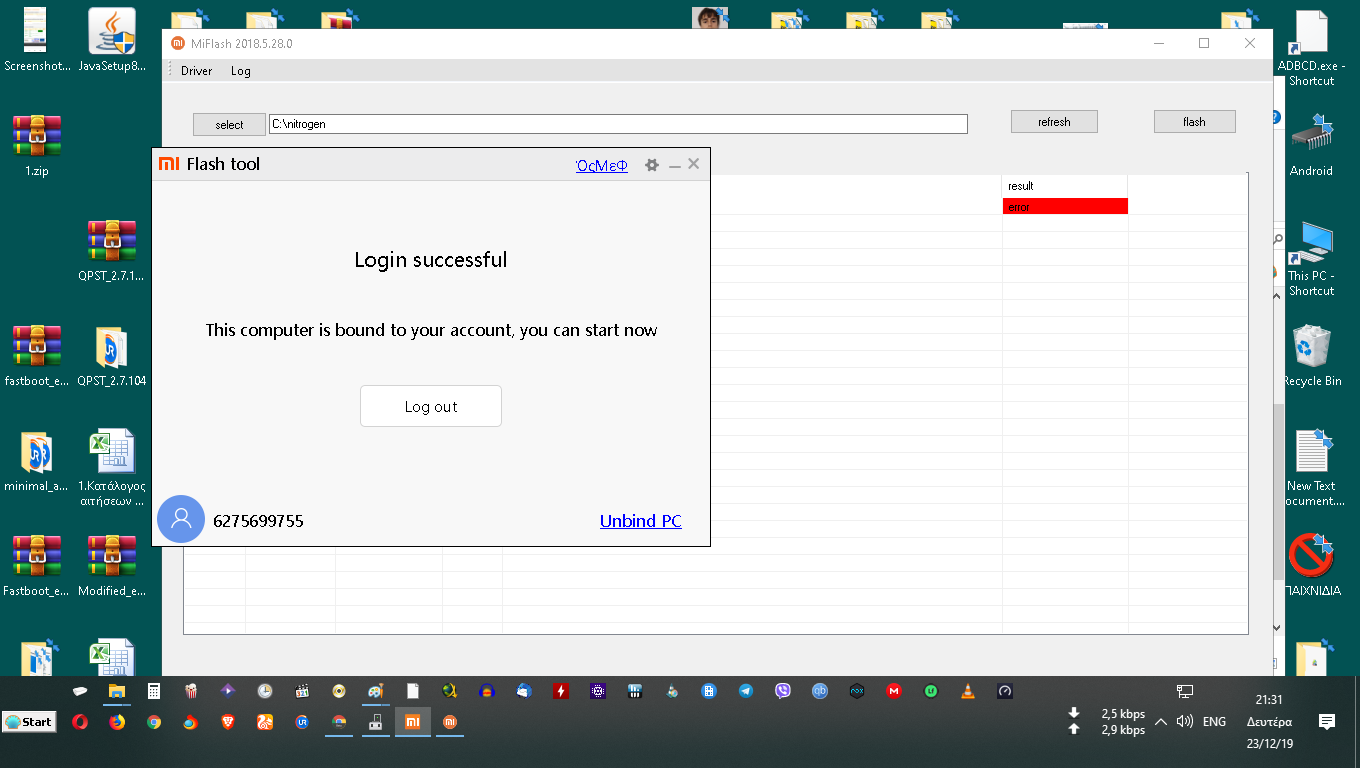Click the flash button
The height and width of the screenshot is (768, 1360).
(1194, 122)
